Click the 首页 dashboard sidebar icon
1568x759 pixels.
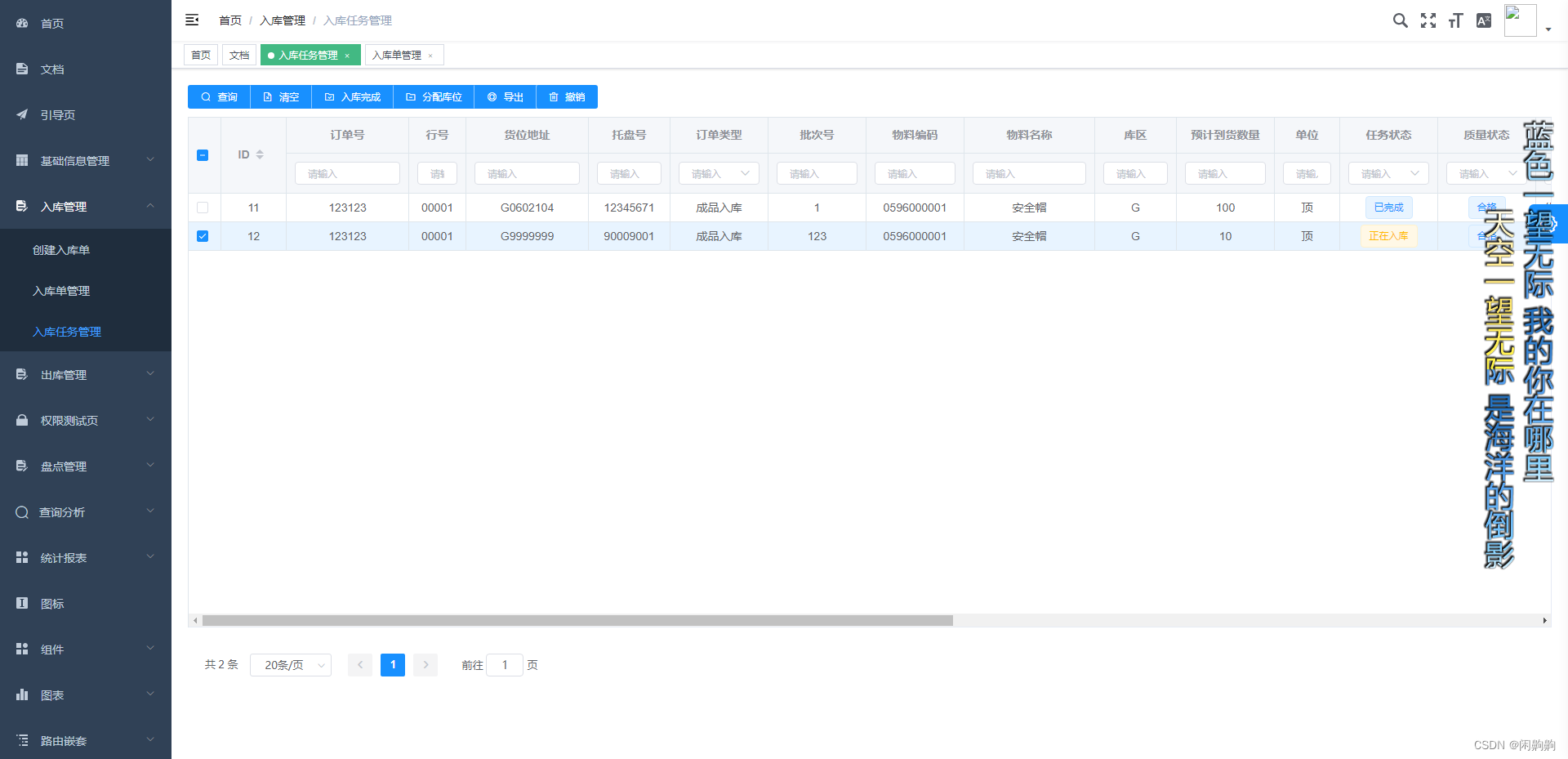coord(22,23)
